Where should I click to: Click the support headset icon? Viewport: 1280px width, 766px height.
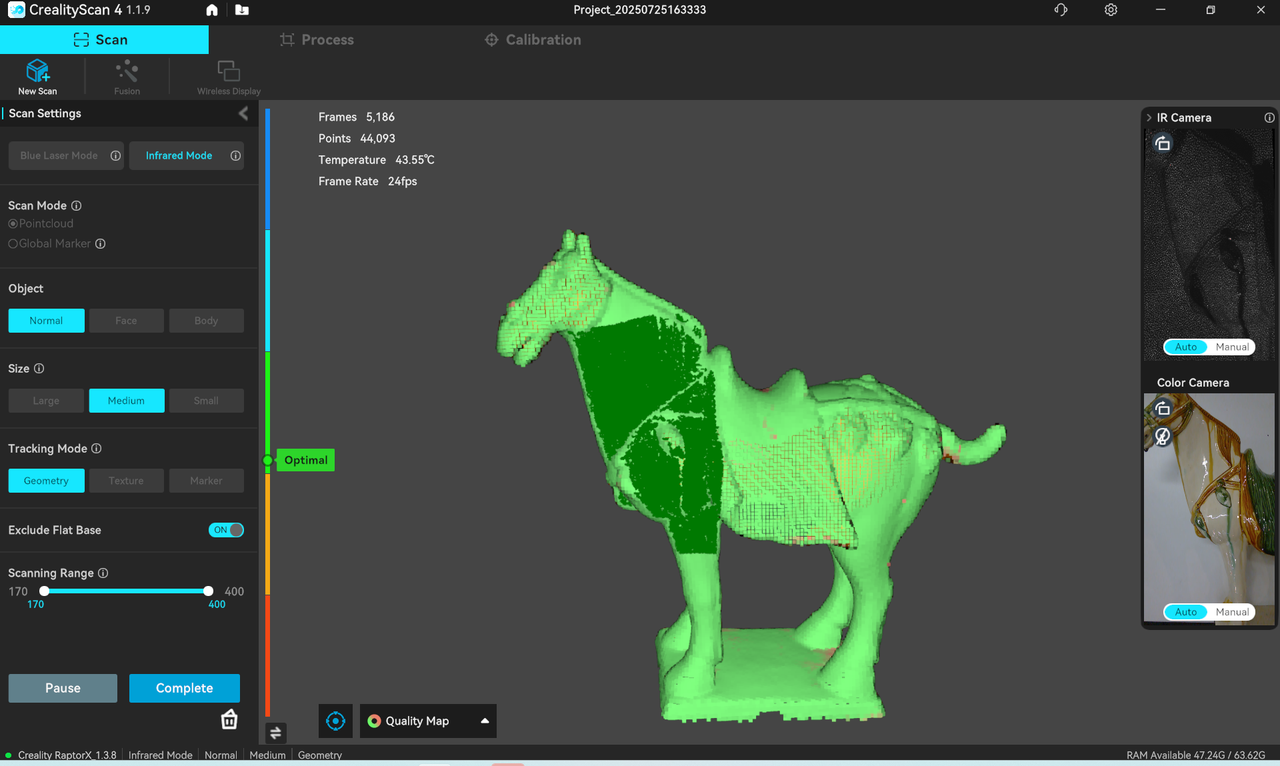click(x=1061, y=10)
